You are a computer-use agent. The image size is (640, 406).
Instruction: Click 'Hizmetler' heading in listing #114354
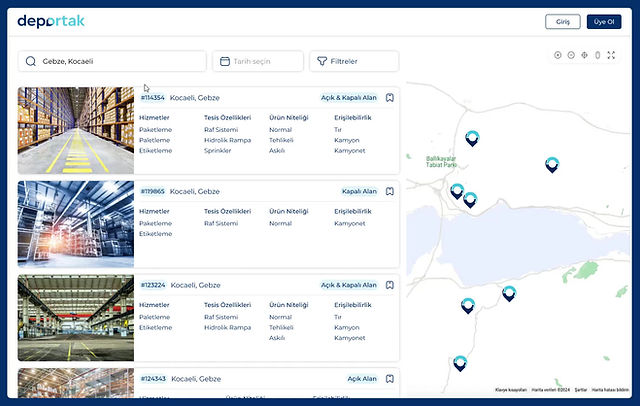click(154, 118)
